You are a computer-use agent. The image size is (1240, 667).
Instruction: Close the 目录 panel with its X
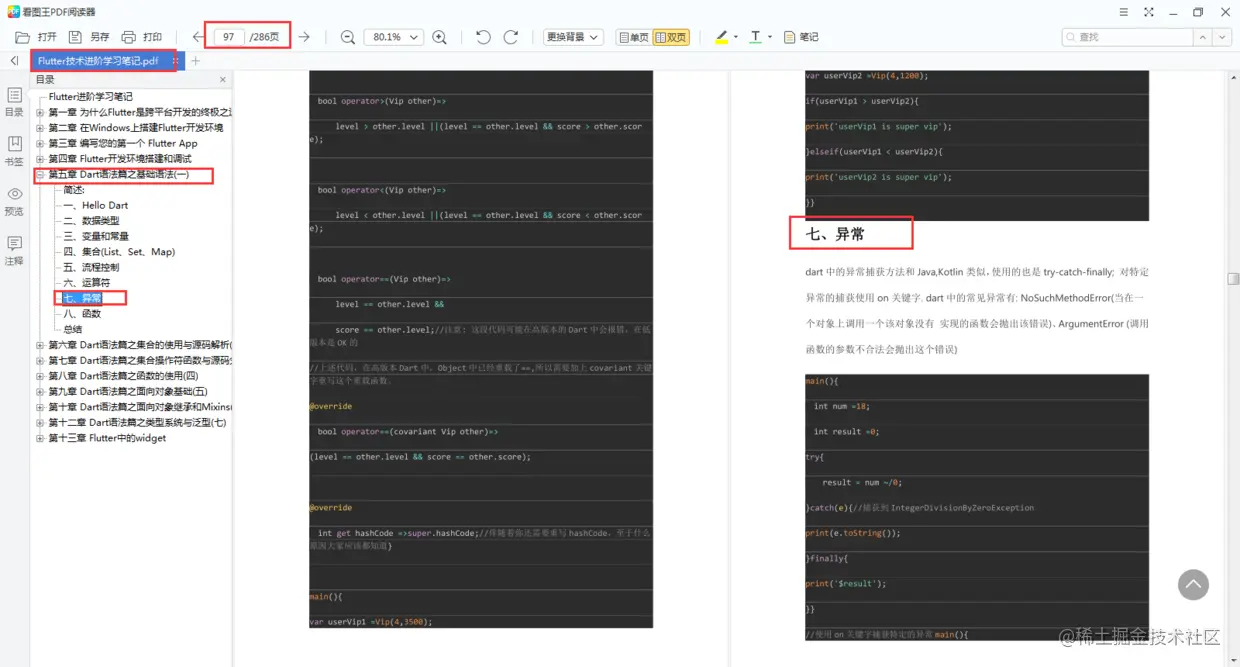click(222, 79)
